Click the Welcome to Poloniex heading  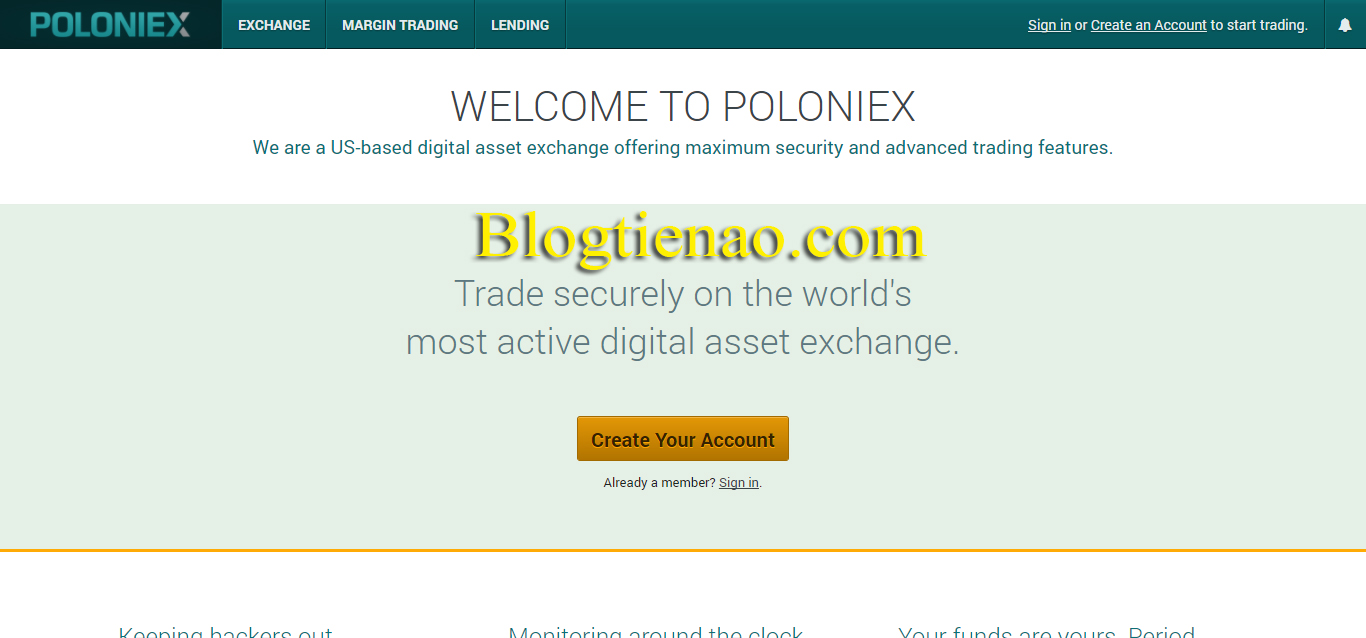[683, 106]
